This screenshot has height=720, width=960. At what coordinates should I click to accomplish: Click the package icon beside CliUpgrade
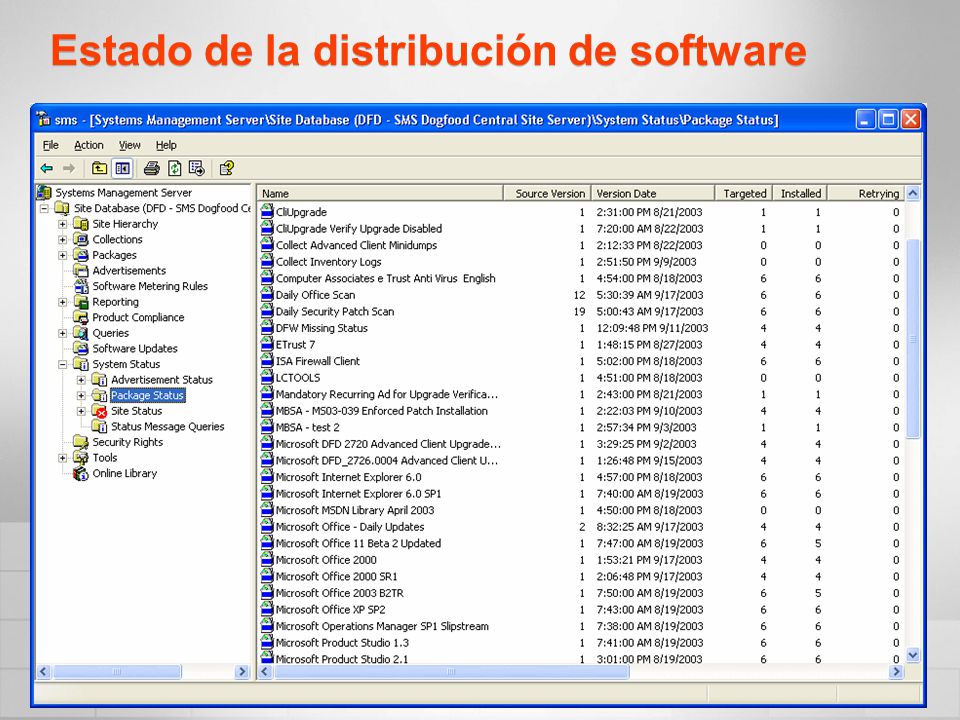pyautogui.click(x=267, y=211)
